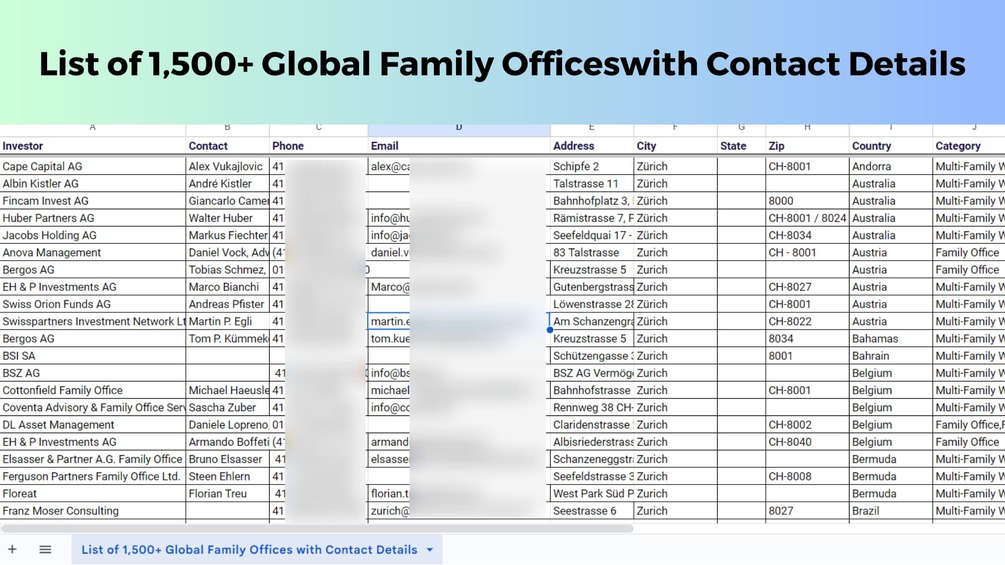Image resolution: width=1005 pixels, height=565 pixels.
Task: Click the Investor header cell
Action: pyautogui.click(x=93, y=146)
